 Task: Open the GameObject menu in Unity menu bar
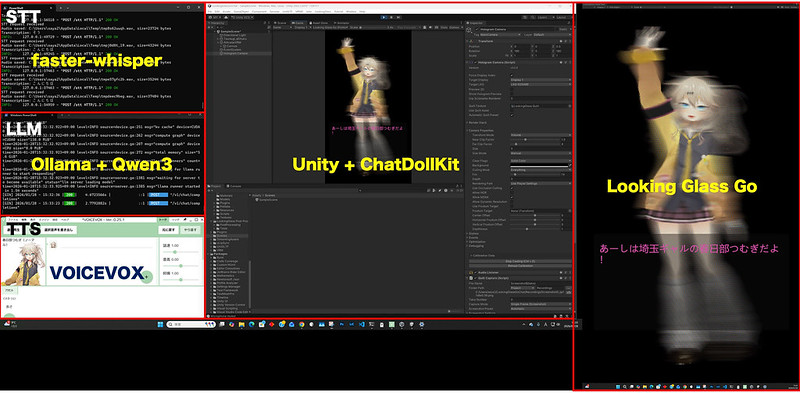pyautogui.click(x=241, y=11)
